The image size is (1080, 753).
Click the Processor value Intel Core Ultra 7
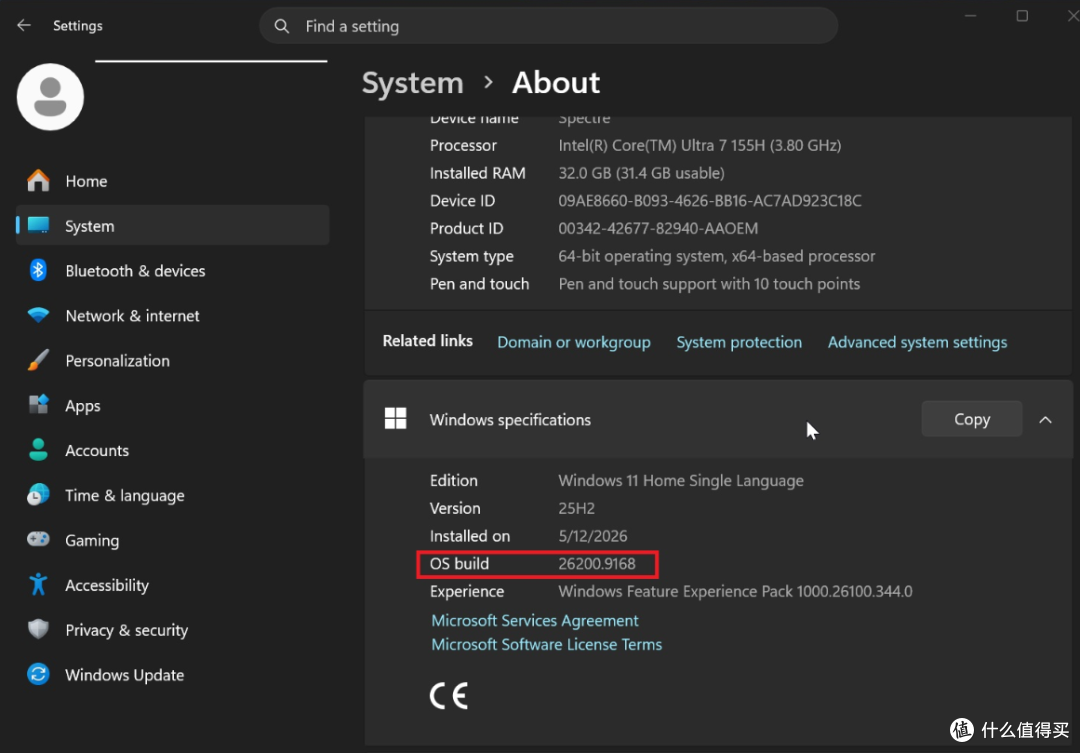point(699,145)
